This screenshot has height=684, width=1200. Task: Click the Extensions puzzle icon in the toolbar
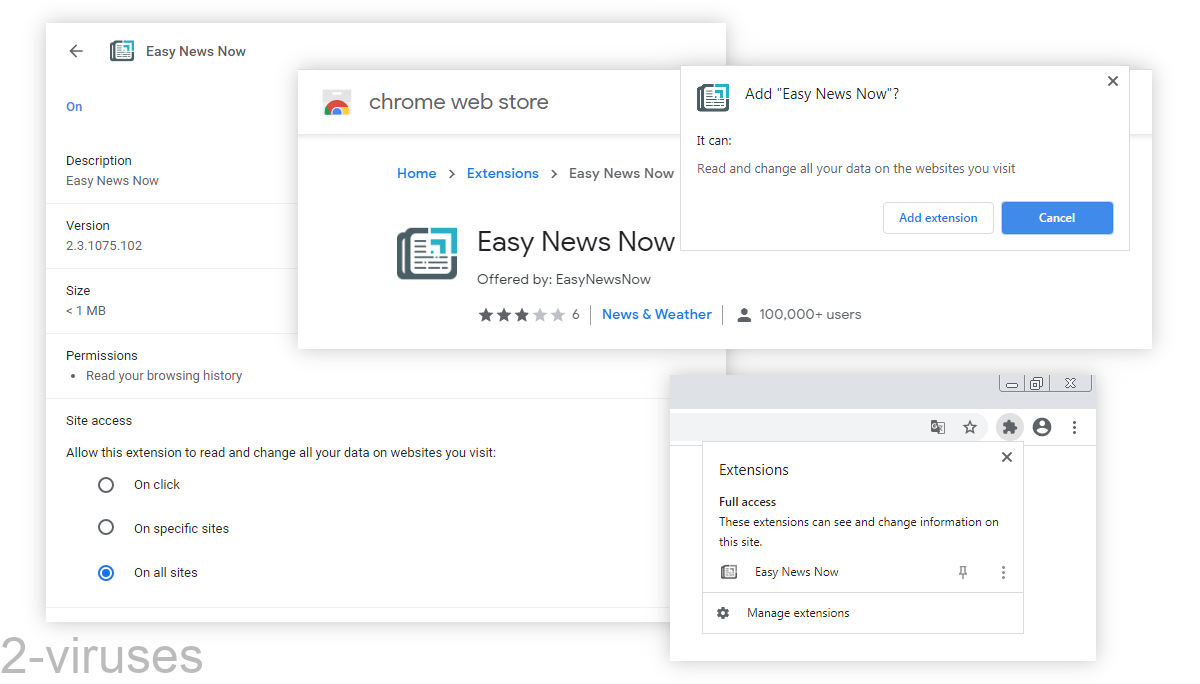[x=1010, y=426]
